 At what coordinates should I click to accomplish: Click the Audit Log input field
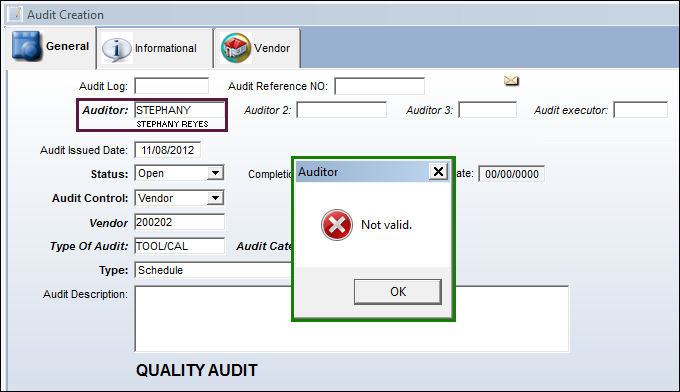point(171,86)
